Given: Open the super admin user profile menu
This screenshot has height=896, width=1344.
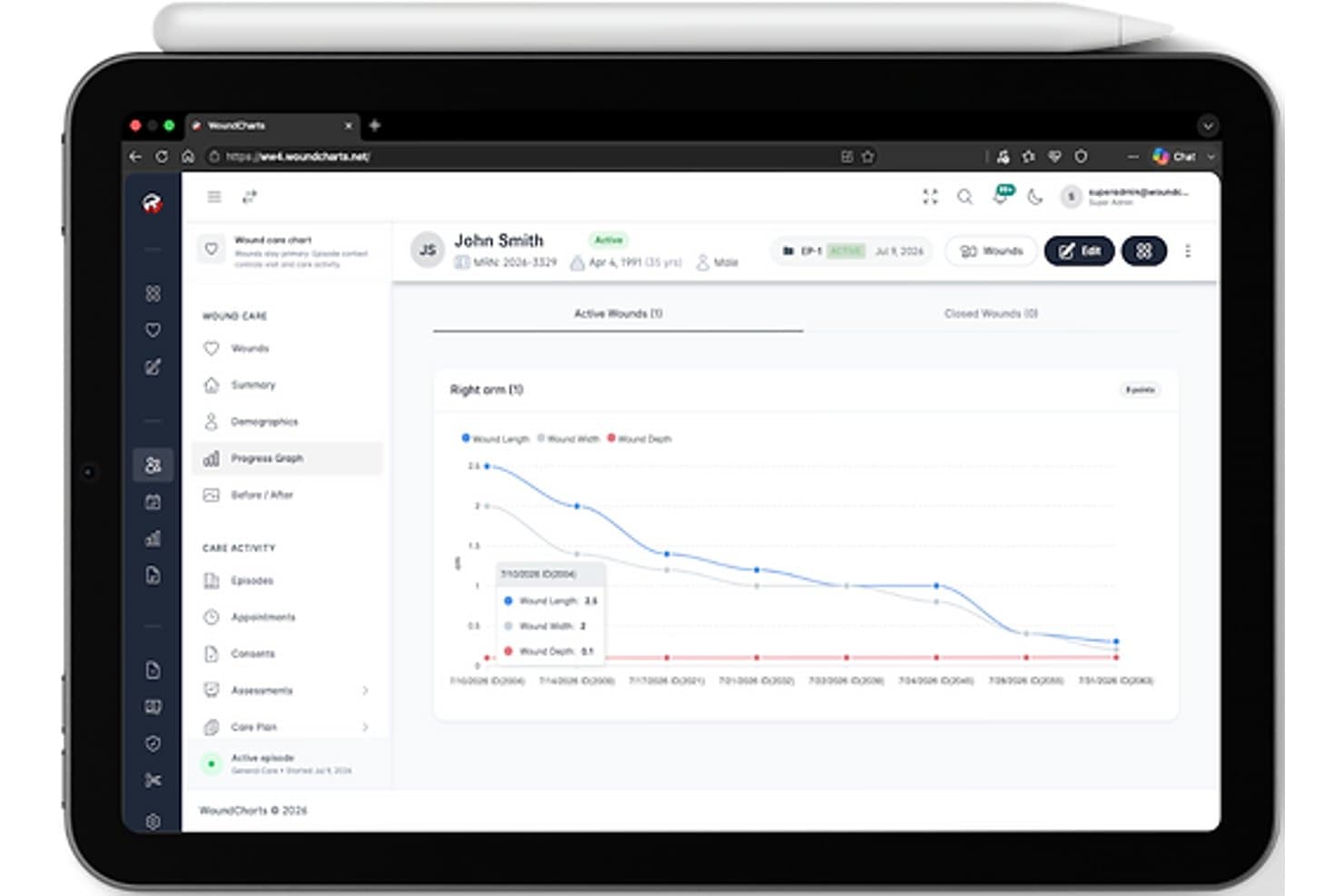Looking at the screenshot, I should [1124, 196].
